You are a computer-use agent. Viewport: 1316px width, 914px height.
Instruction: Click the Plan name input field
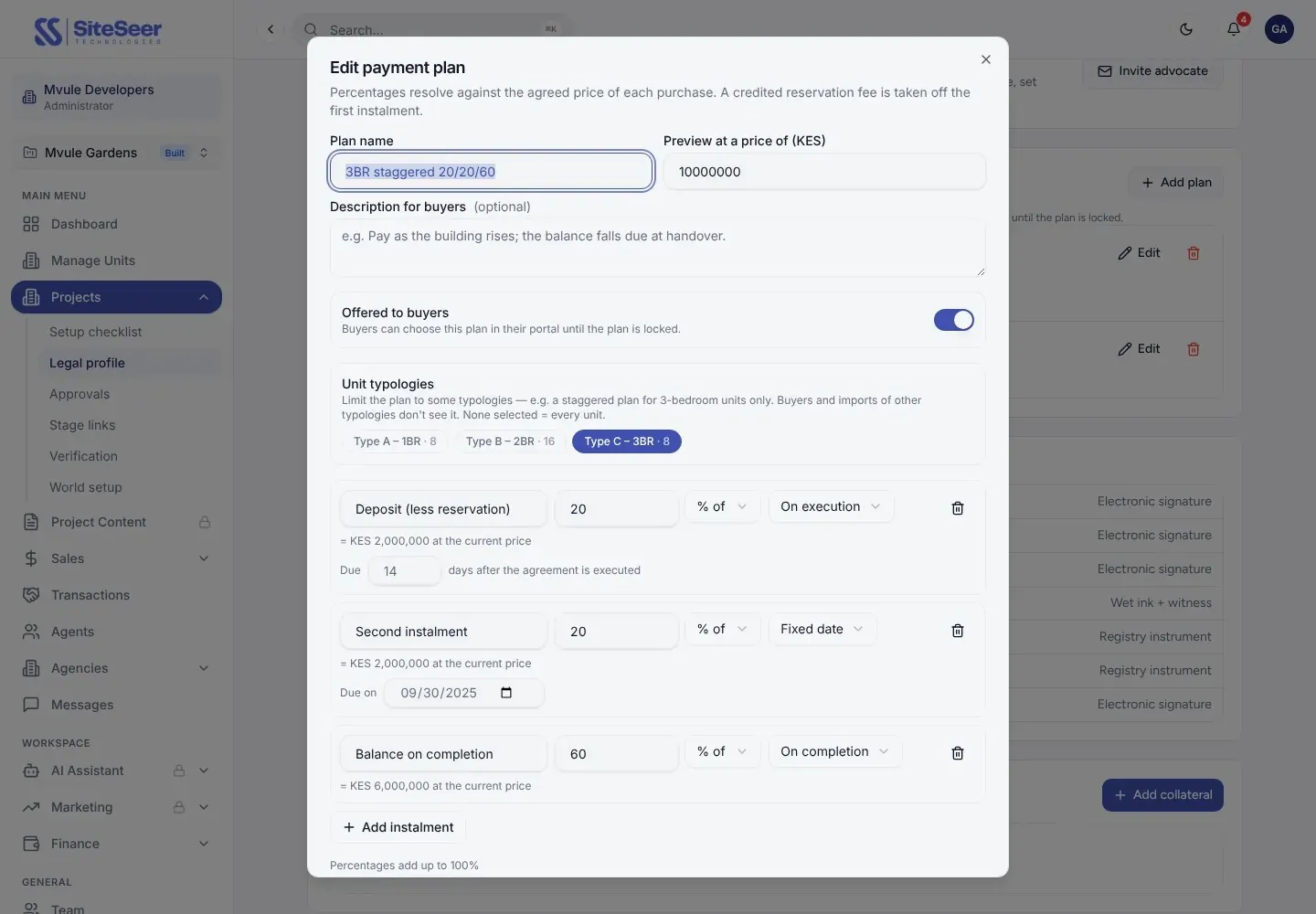(x=492, y=171)
